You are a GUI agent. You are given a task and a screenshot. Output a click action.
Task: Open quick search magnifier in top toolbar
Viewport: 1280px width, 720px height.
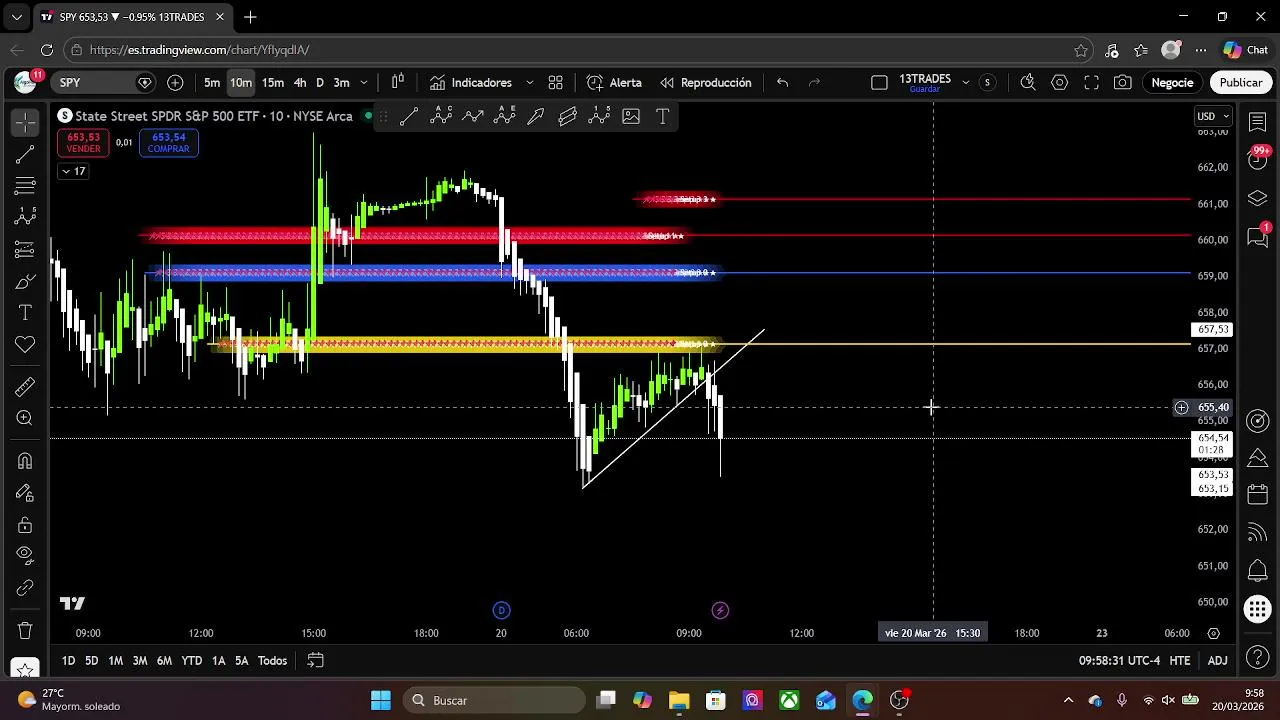pyautogui.click(x=1028, y=83)
